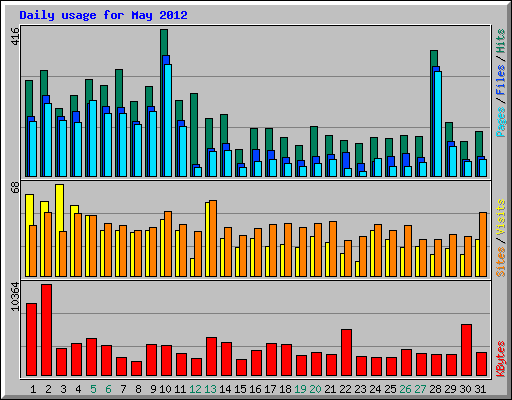
Task: Click day 28 on the x-axis
Action: [x=435, y=389]
